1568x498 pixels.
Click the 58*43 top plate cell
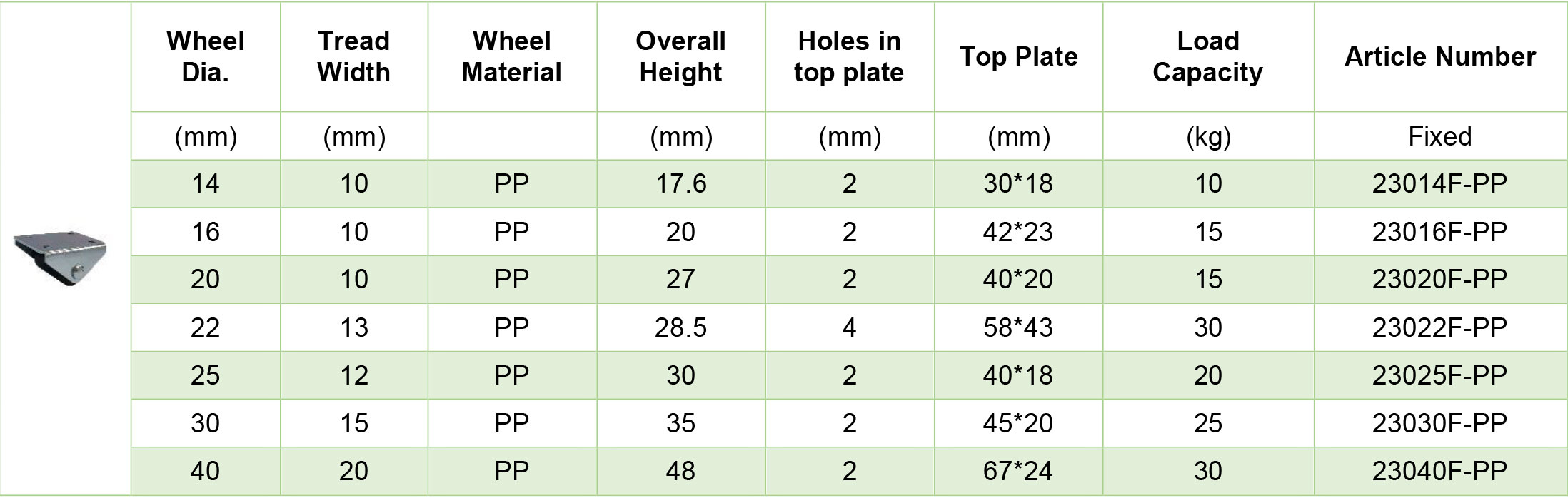tap(1018, 327)
